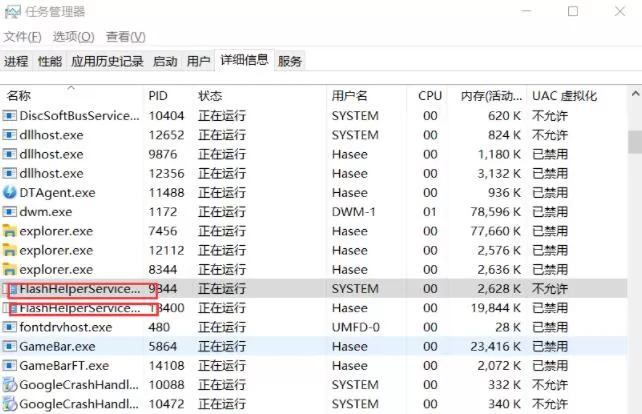Click the icon of dllhost.exe PID 9876
The image size is (642, 414).
click(x=9, y=154)
